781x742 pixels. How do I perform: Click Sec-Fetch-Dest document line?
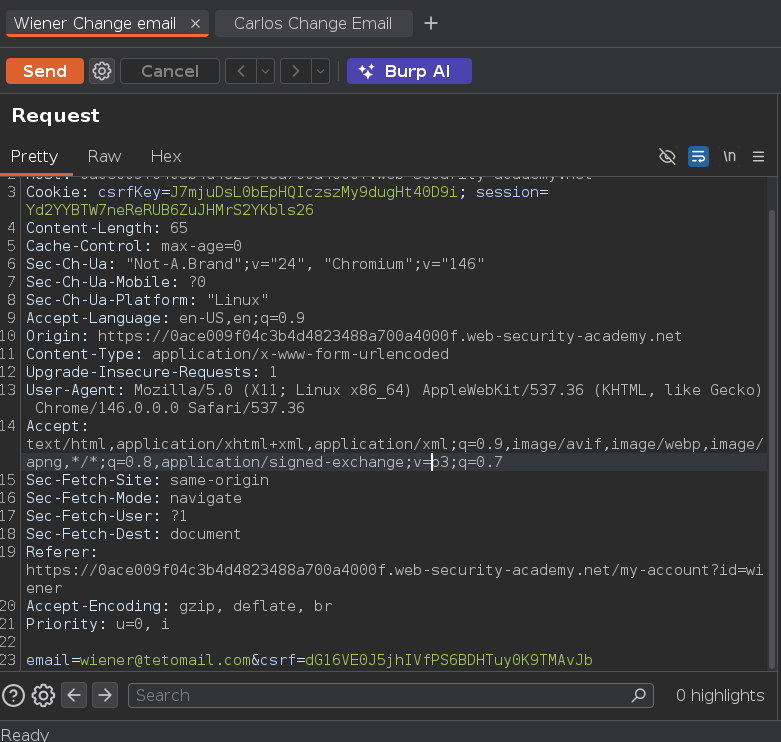click(133, 534)
